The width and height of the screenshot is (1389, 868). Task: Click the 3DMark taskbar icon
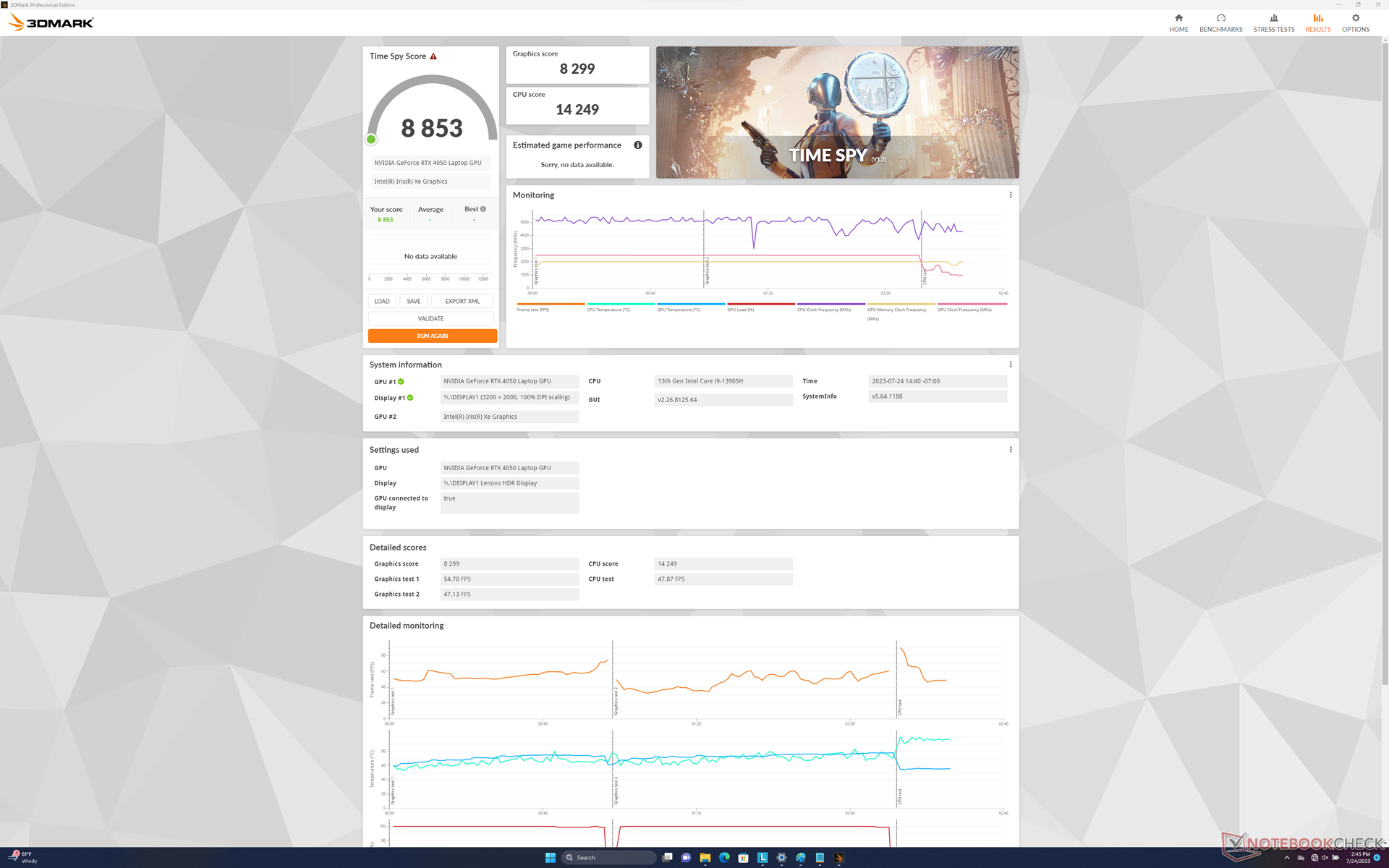pos(839,858)
